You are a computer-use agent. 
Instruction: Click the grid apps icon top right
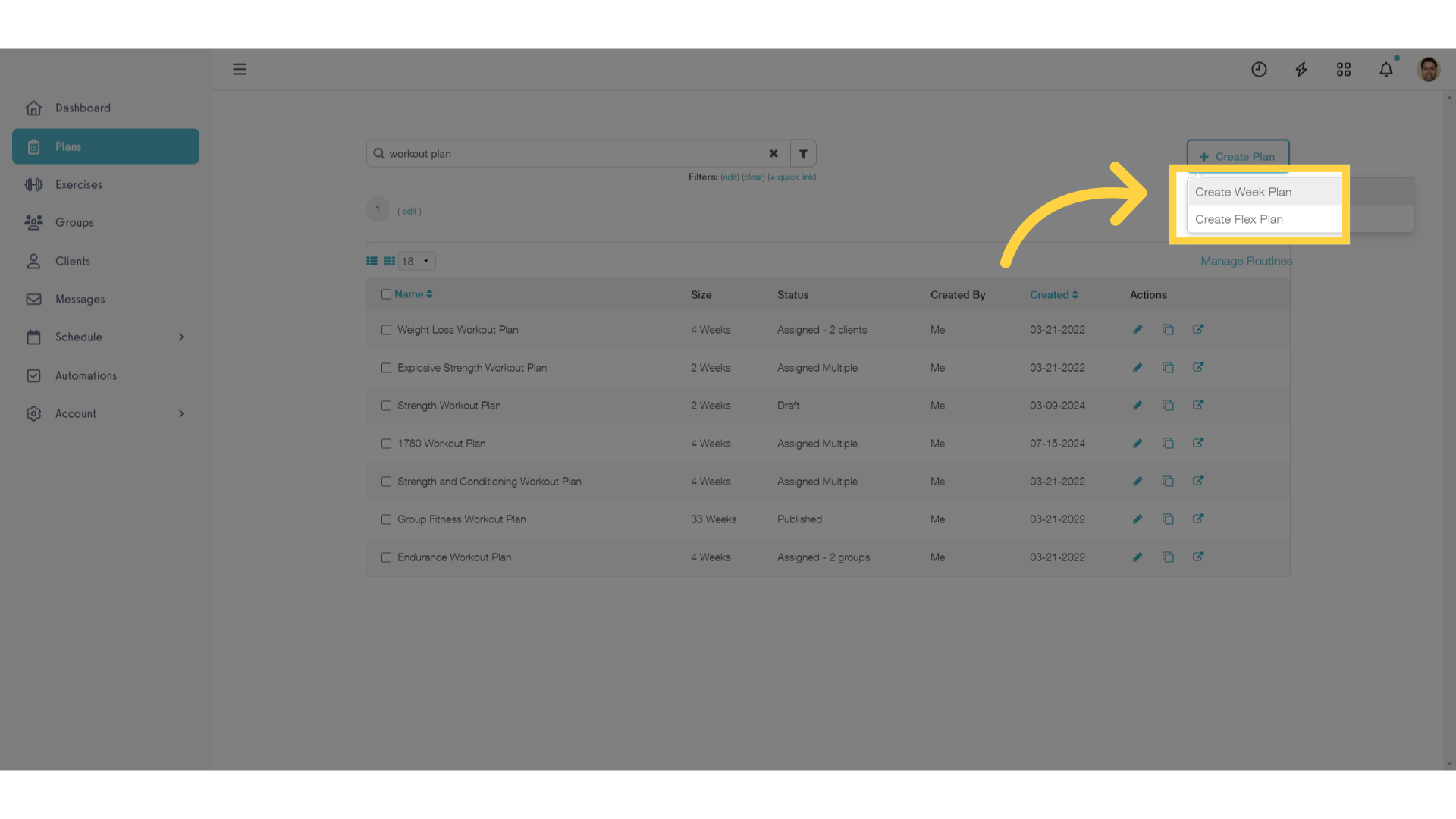(x=1344, y=69)
